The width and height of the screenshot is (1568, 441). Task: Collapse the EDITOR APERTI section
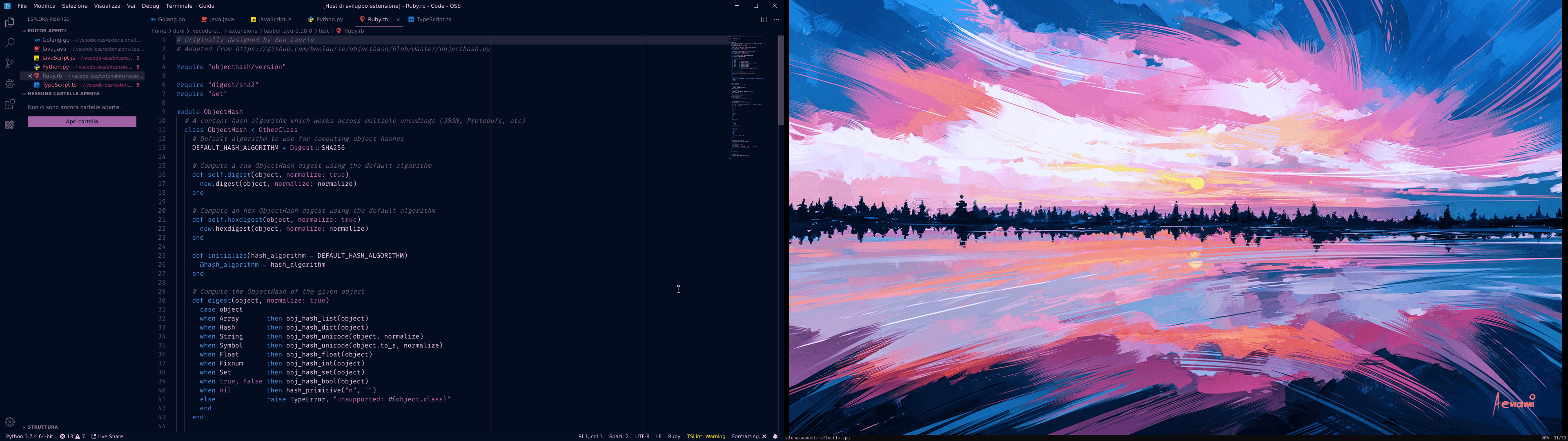click(x=46, y=31)
